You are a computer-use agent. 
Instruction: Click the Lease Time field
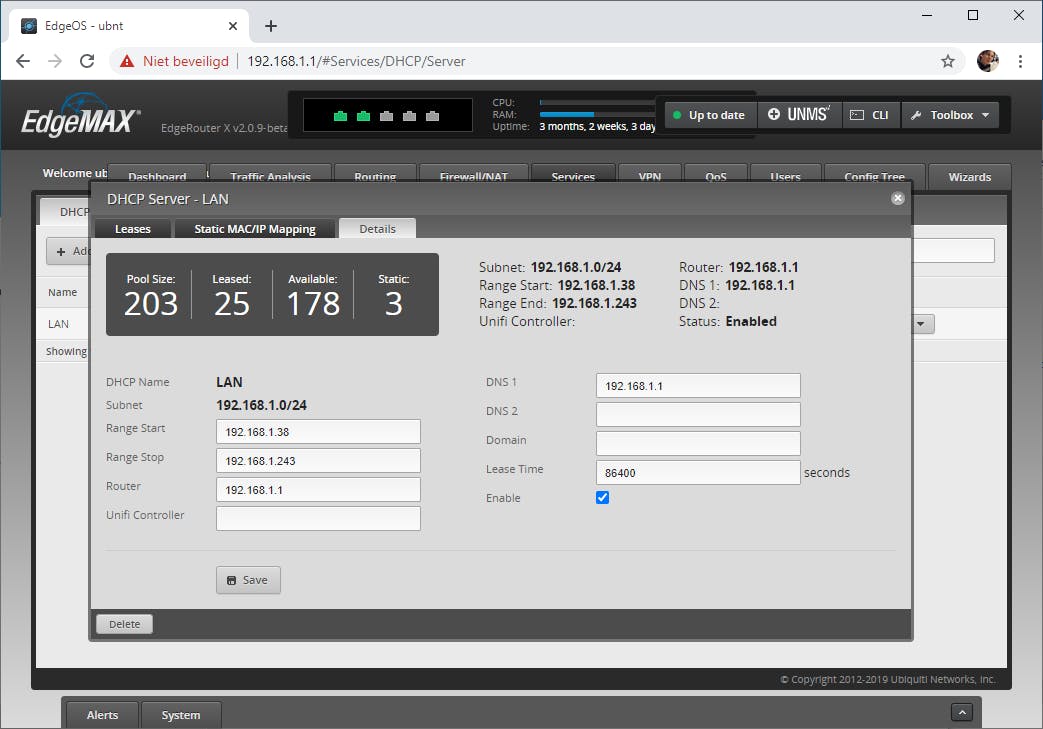697,473
